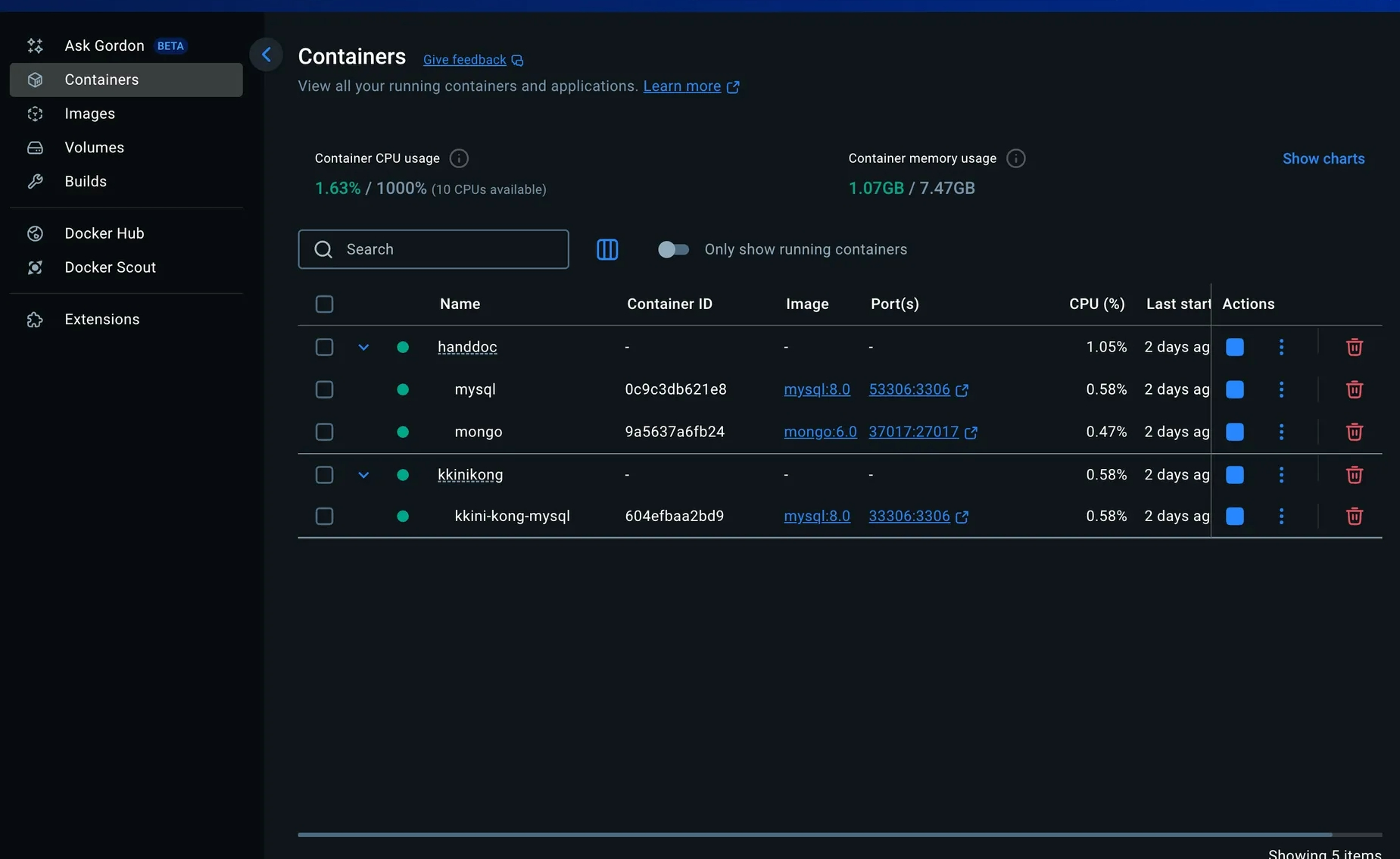Delete the kkini-kong-mysql container
This screenshot has width=1400, height=859.
coord(1355,516)
